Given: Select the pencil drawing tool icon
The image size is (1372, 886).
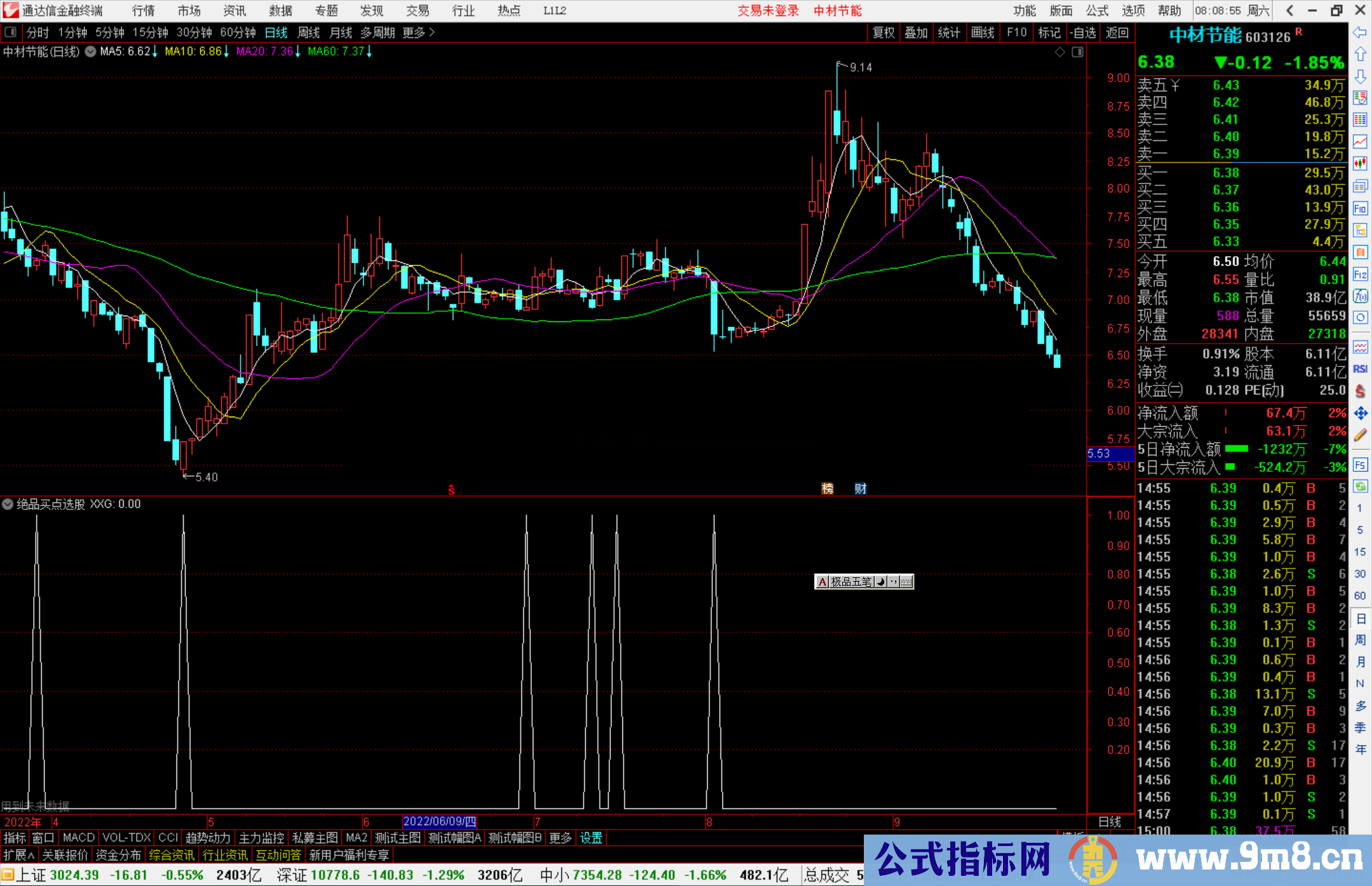Looking at the screenshot, I should [1360, 435].
